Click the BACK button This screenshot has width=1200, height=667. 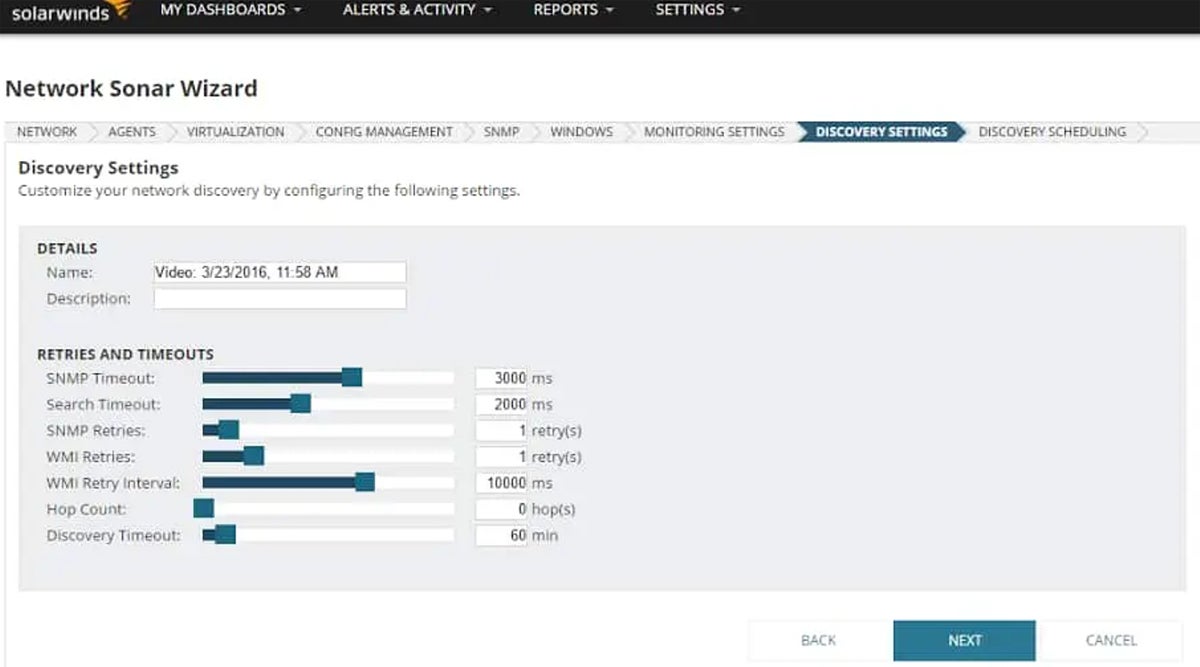818,640
